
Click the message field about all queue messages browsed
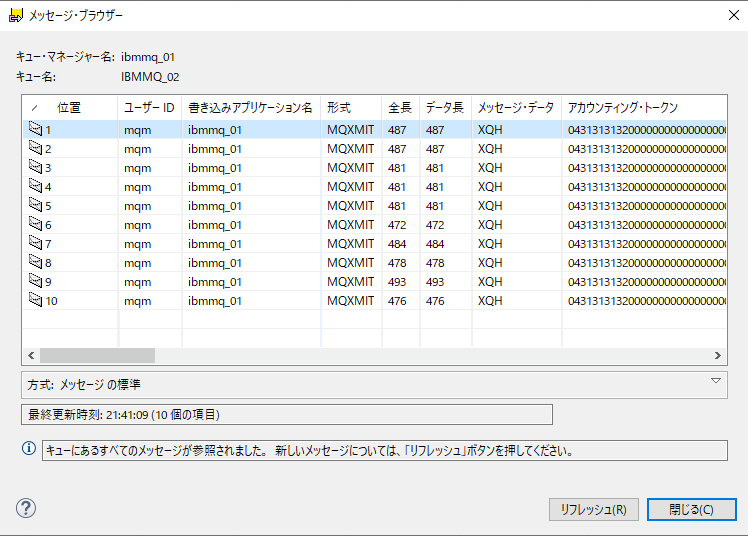click(x=384, y=450)
